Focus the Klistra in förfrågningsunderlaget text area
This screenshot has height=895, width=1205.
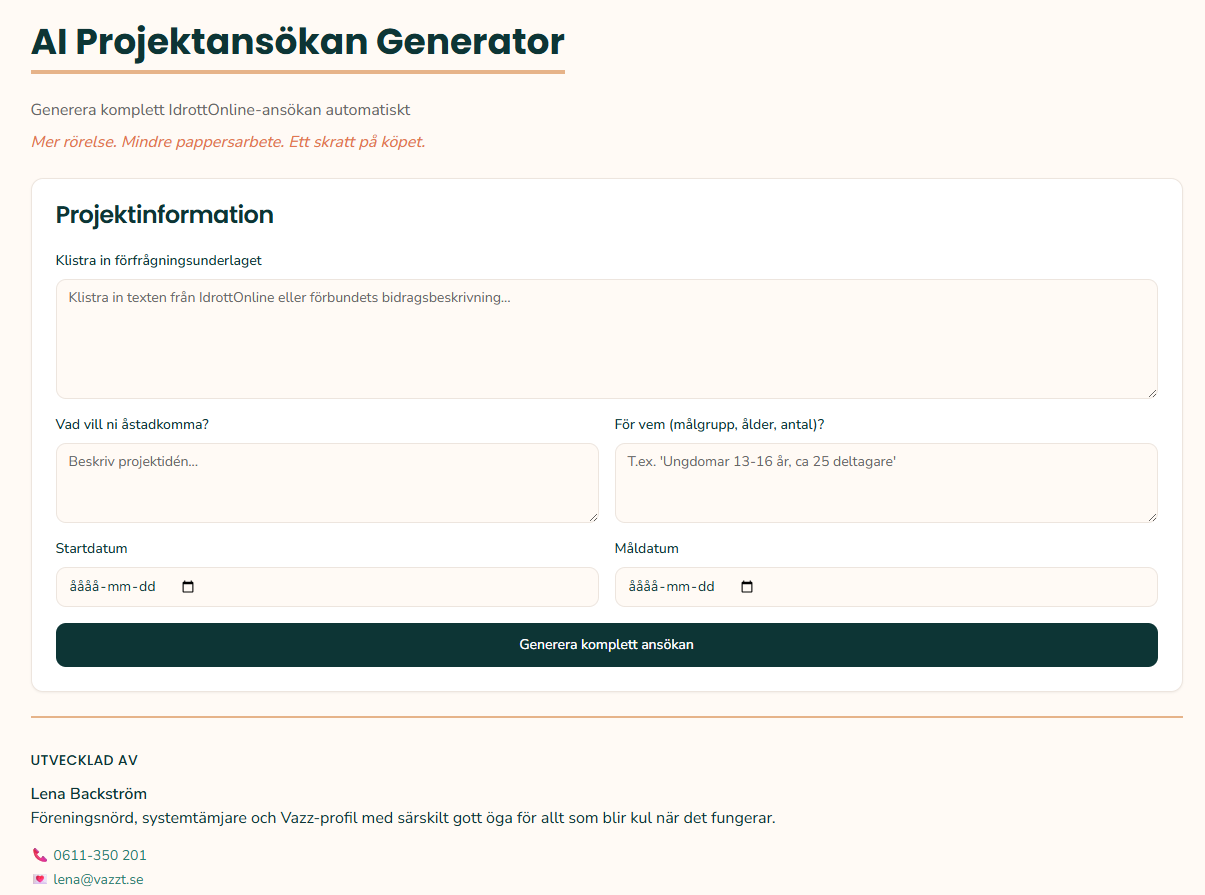[607, 339]
